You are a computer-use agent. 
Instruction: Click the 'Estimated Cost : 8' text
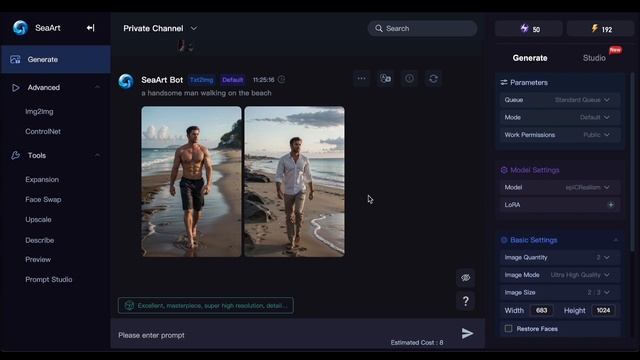(417, 342)
